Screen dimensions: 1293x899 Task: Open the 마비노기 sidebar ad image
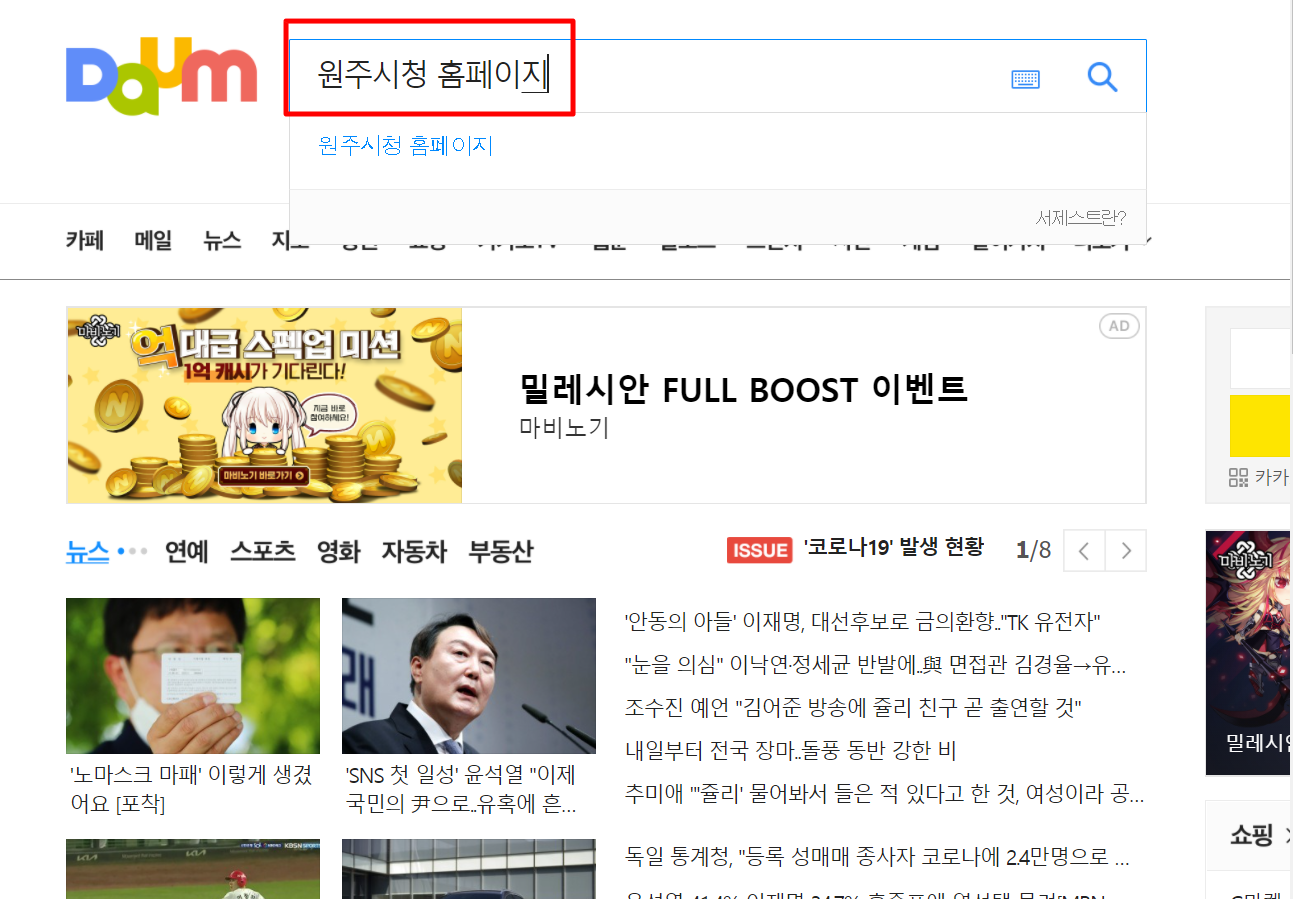click(1249, 653)
